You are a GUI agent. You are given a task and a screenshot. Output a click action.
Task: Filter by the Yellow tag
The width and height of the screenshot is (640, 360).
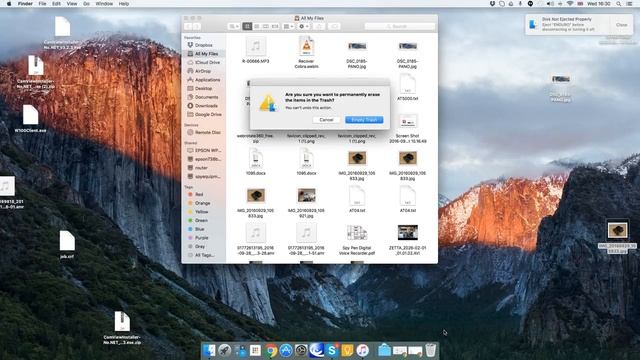[x=203, y=211]
